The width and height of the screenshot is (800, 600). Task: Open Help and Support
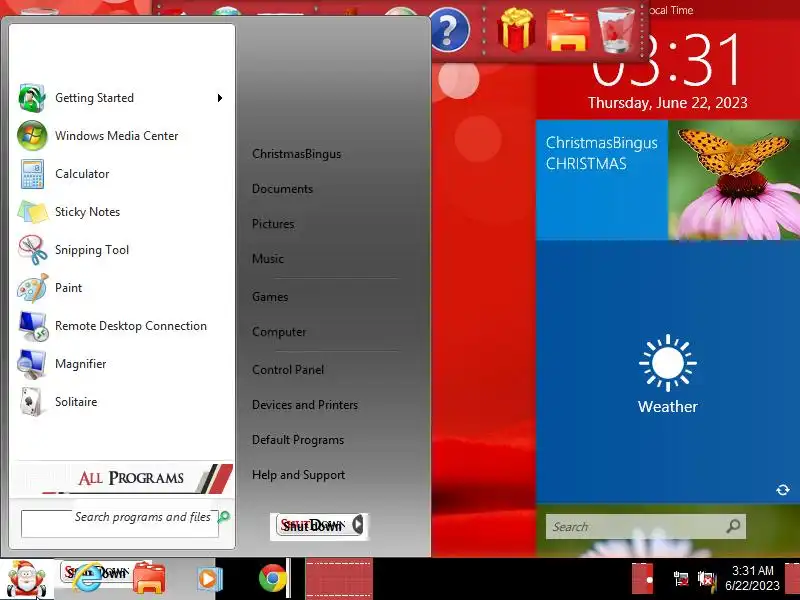click(298, 475)
